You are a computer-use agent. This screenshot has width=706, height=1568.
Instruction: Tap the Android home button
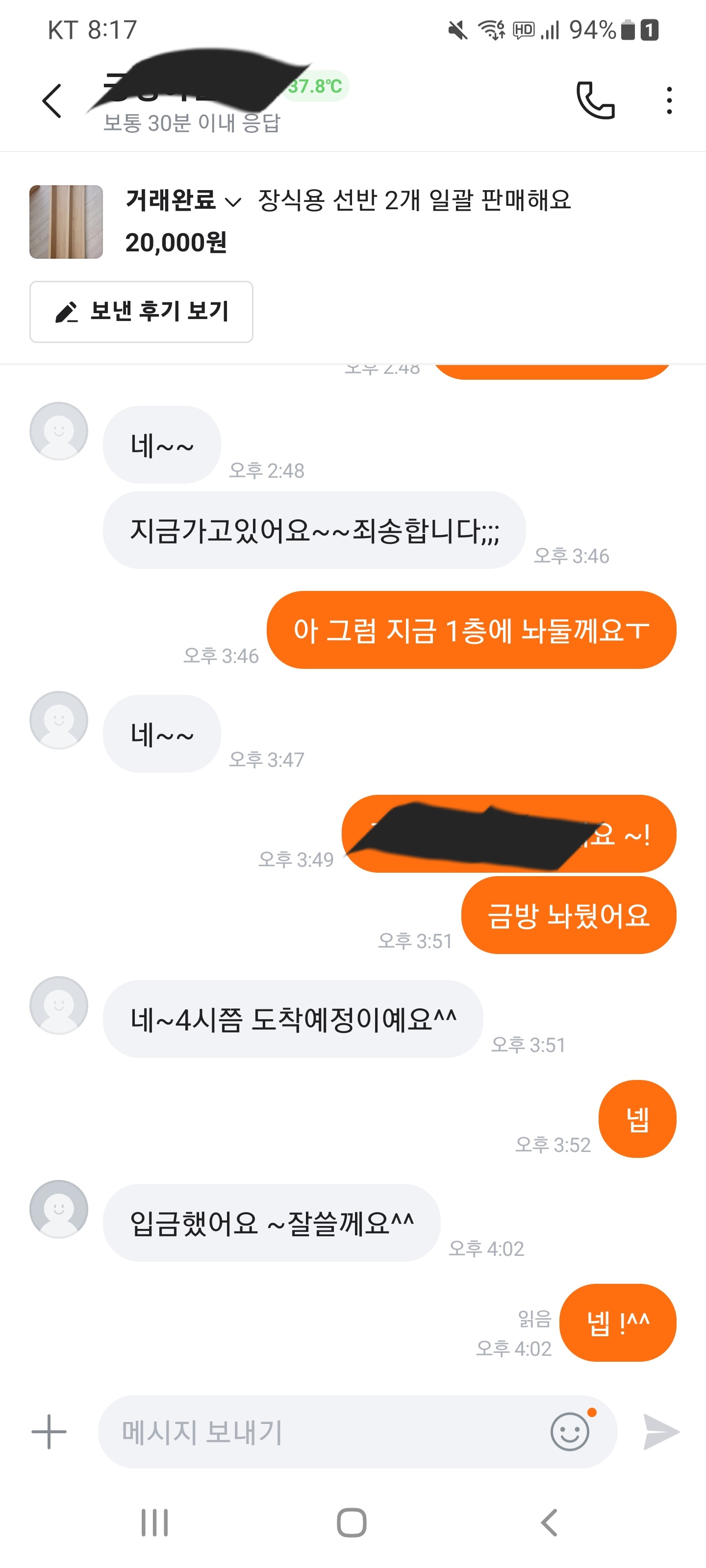[x=352, y=1523]
